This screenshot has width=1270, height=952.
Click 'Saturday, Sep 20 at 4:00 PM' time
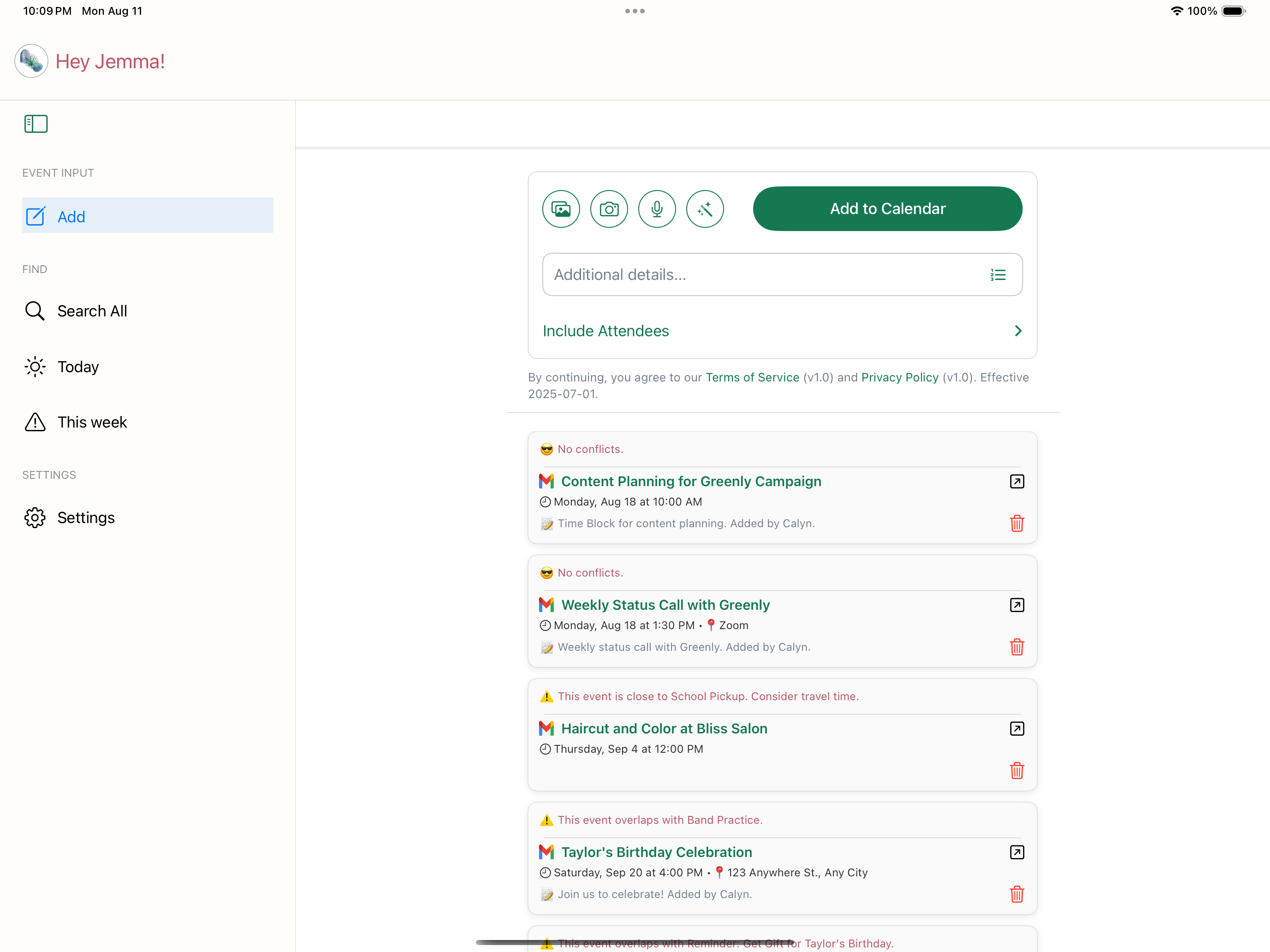(x=628, y=873)
